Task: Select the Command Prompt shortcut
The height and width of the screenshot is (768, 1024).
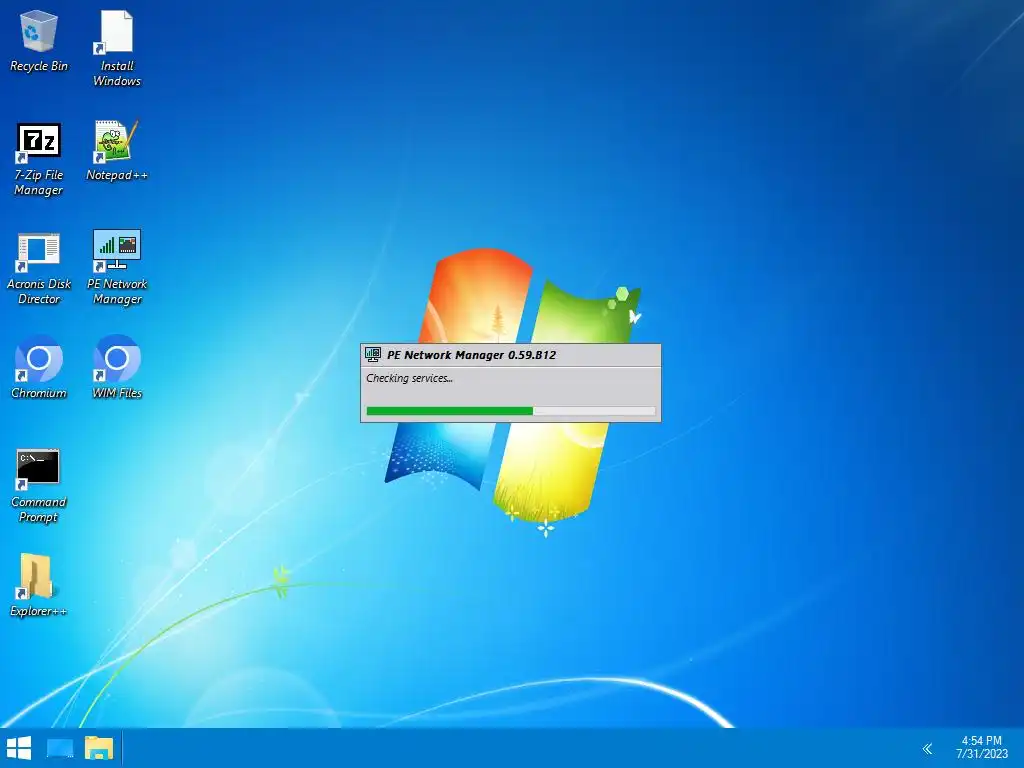Action: point(39,486)
